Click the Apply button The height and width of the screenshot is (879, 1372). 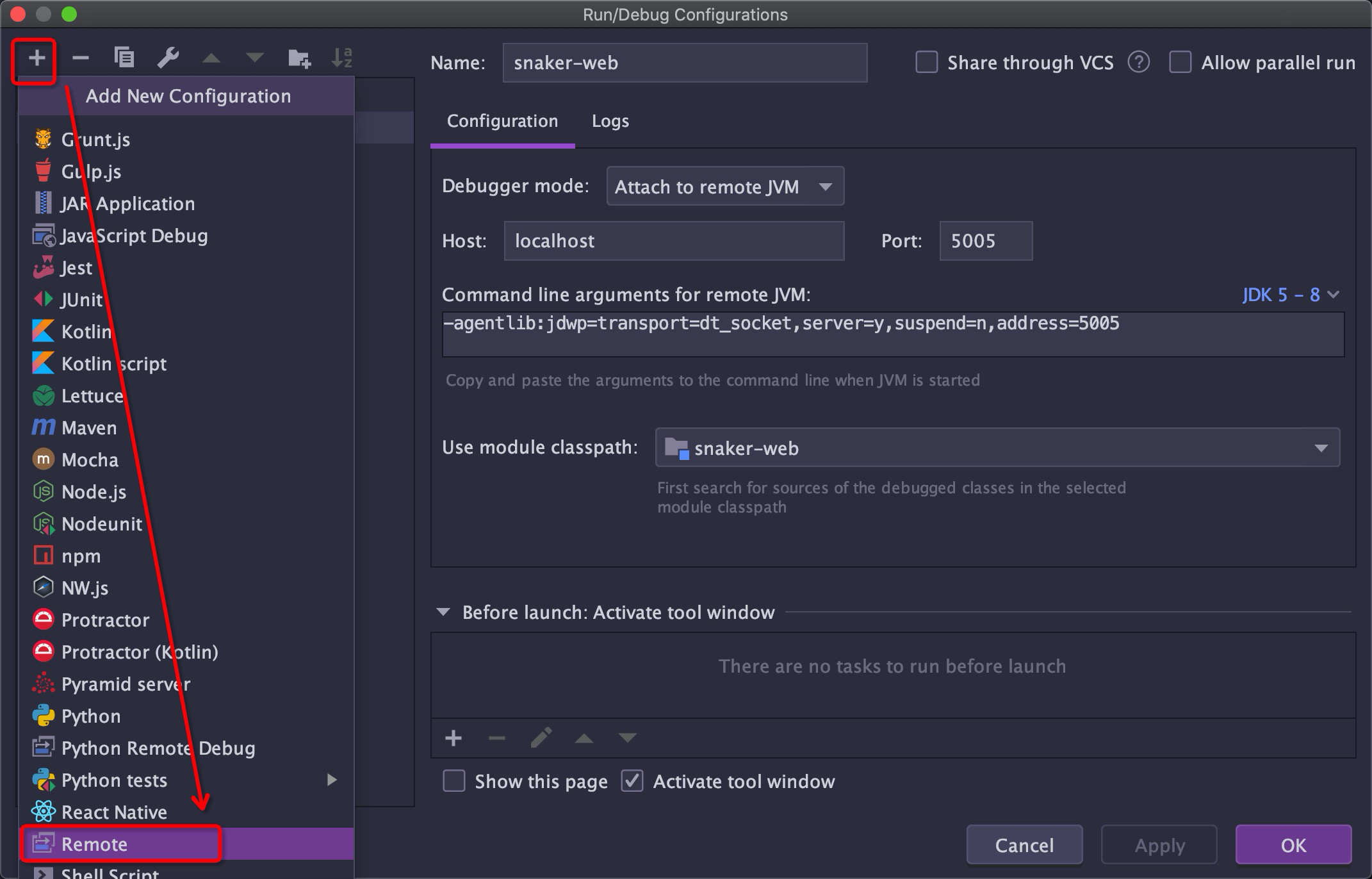1158,844
